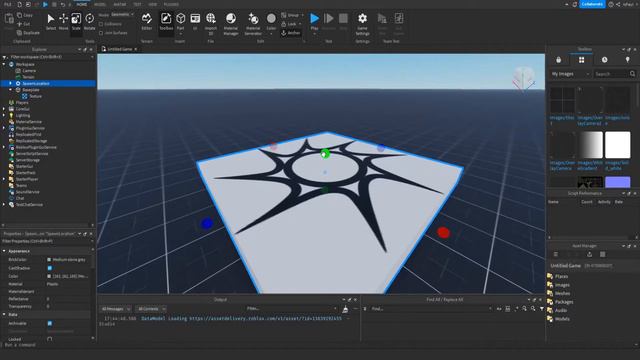This screenshot has height=360, width=640.
Task: Activate the Rotate tool
Action: coord(89,22)
